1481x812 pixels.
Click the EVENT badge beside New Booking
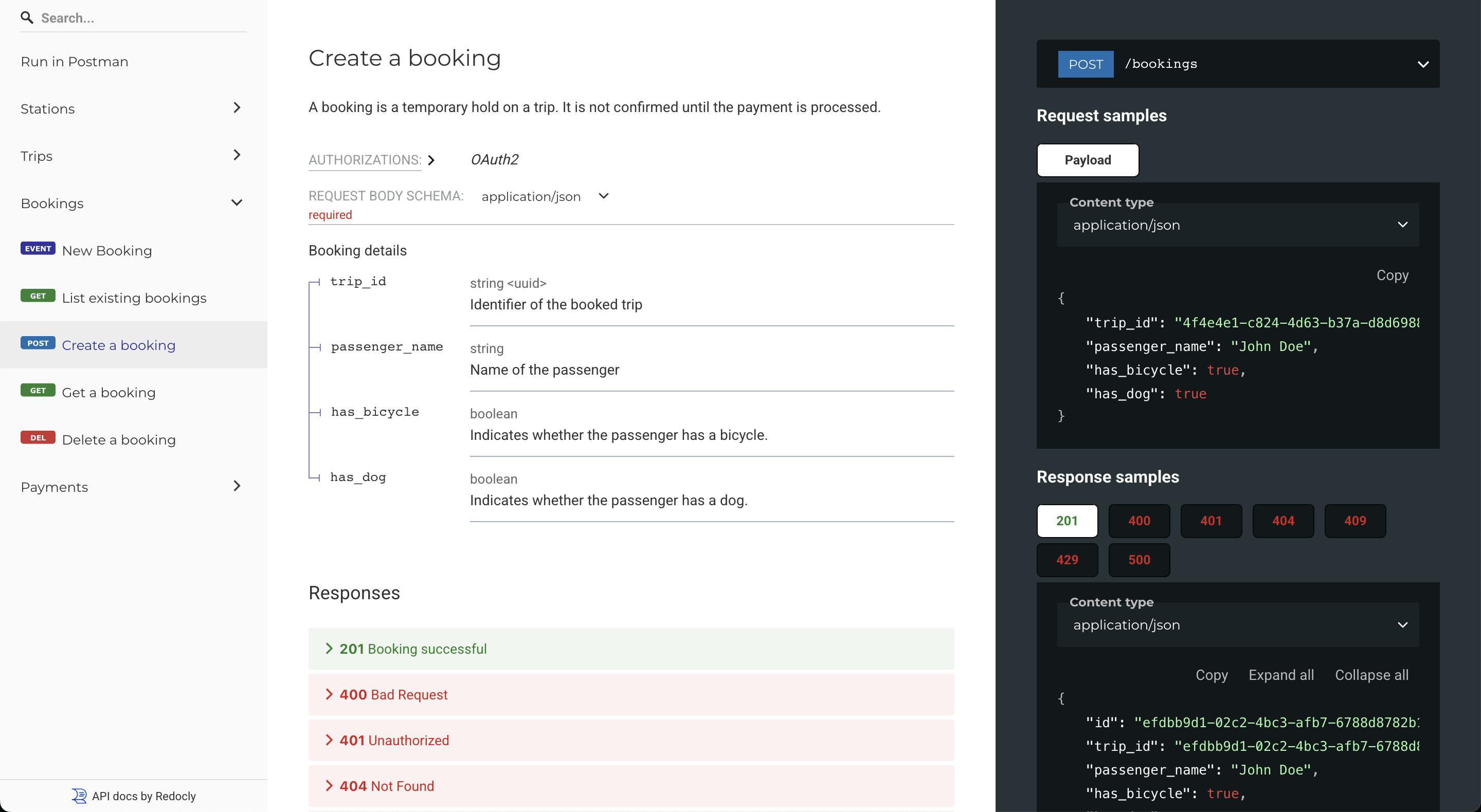tap(38, 248)
